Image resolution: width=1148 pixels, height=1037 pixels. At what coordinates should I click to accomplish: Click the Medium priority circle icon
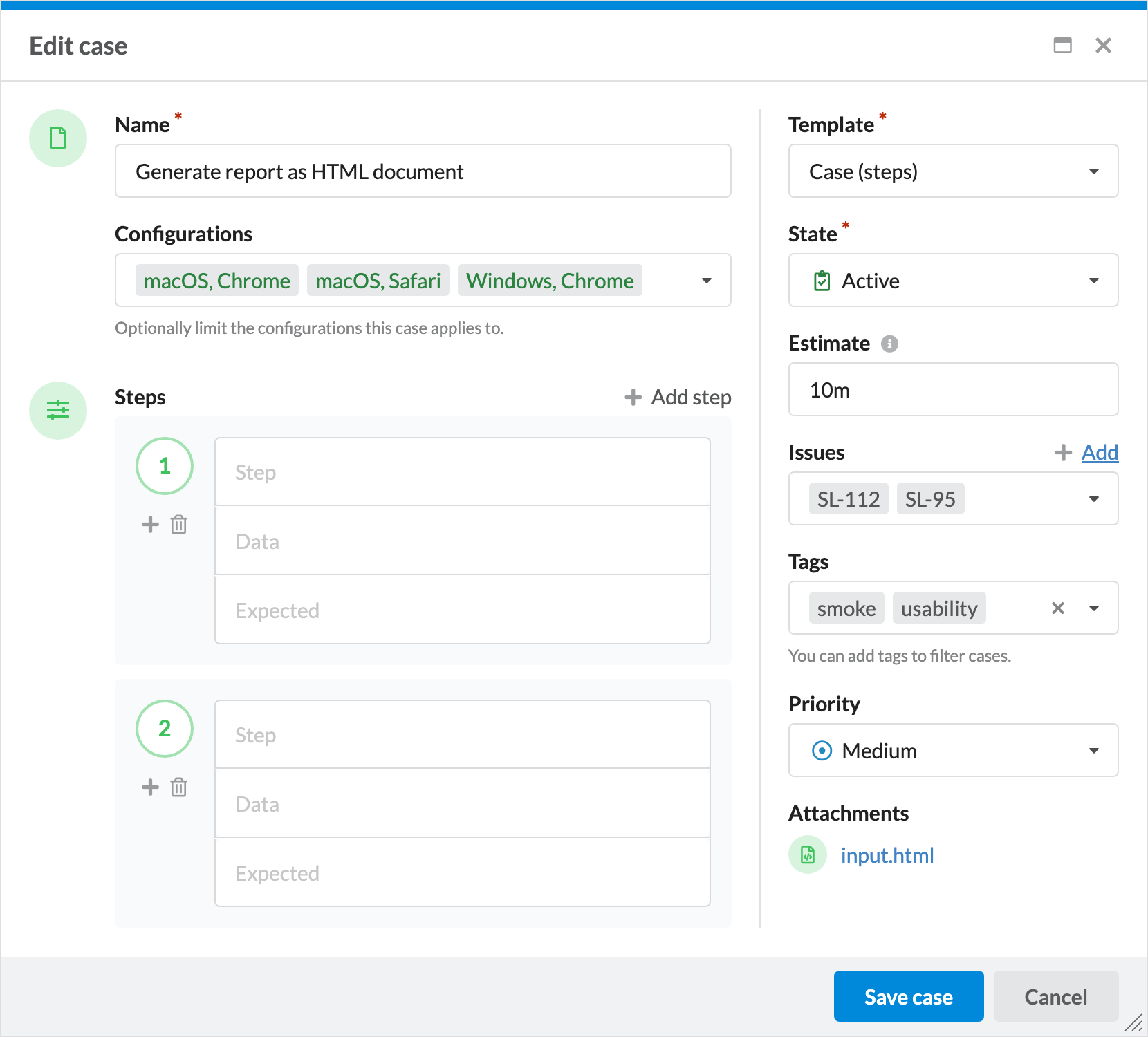point(822,751)
